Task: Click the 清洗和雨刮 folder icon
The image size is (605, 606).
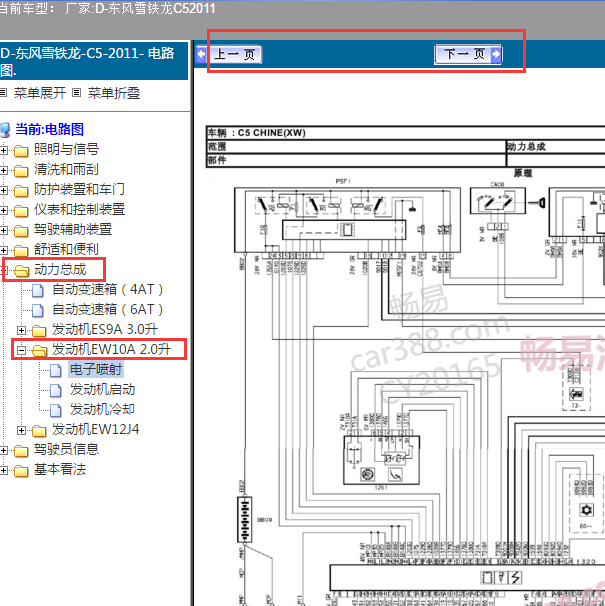Action: pos(21,170)
